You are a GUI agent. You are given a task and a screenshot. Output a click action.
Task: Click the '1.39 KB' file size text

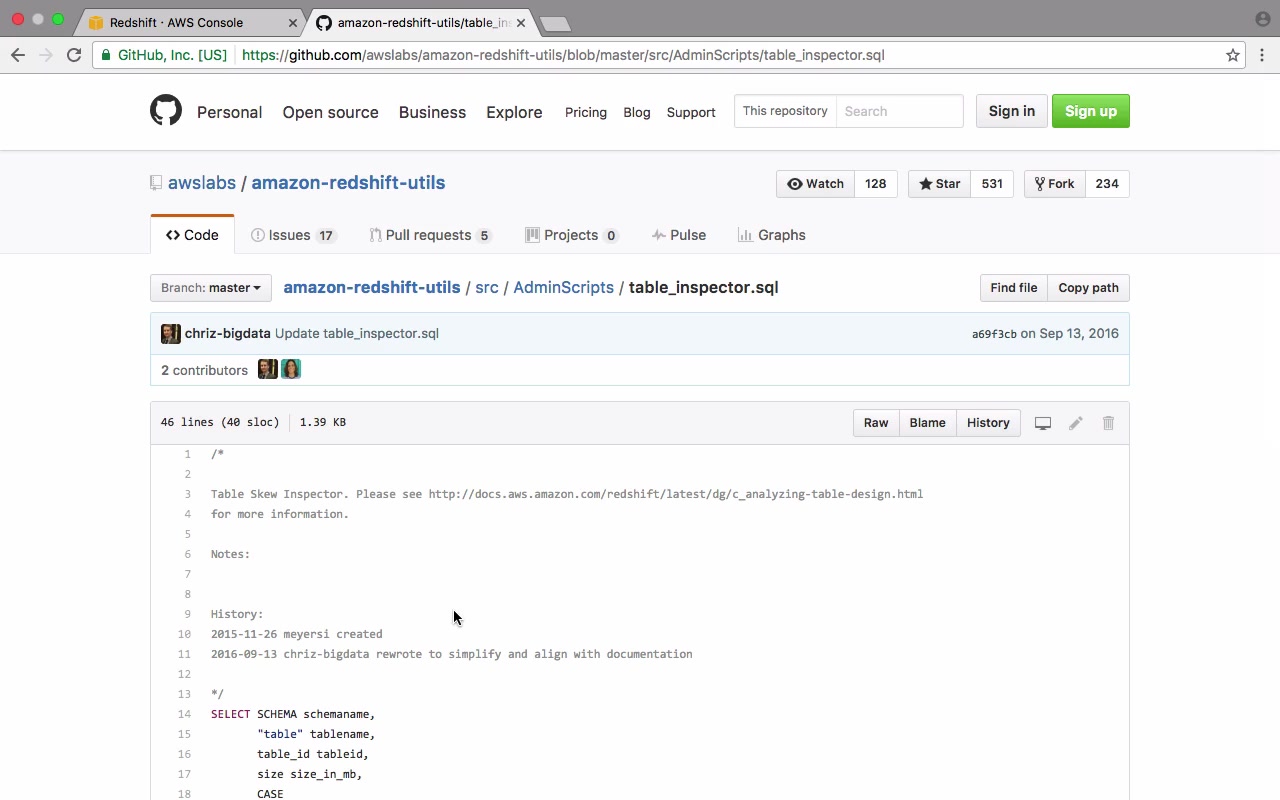tap(323, 422)
